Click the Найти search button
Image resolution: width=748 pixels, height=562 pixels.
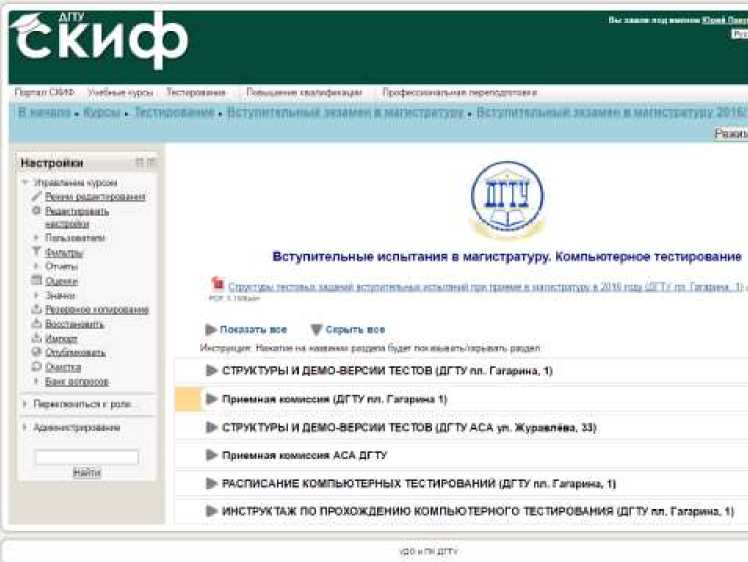coord(86,472)
